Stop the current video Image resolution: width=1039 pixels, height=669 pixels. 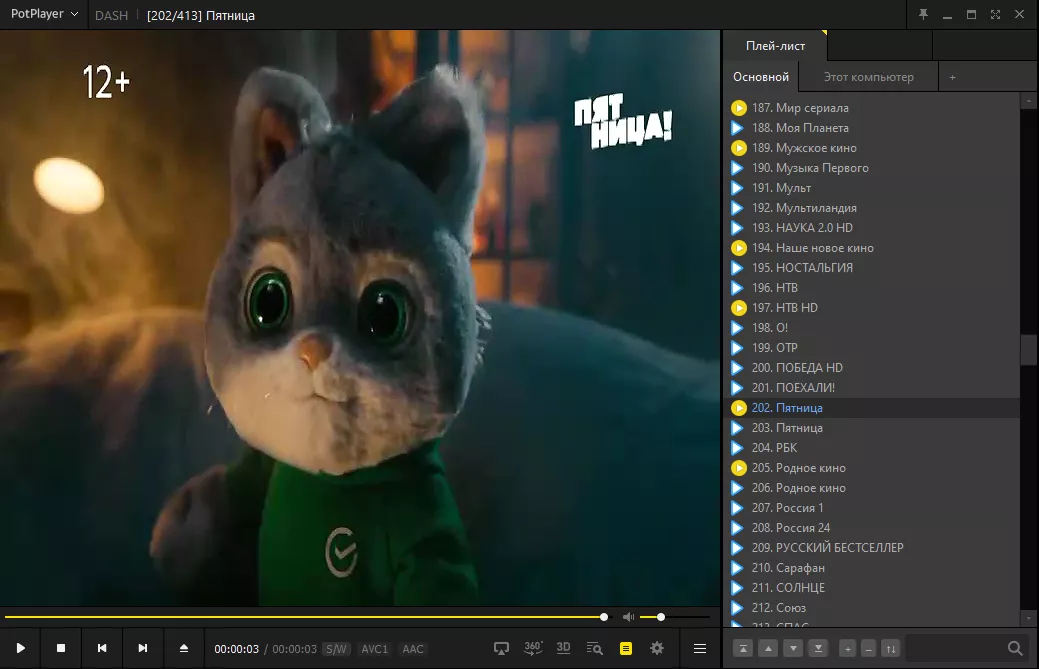point(61,648)
